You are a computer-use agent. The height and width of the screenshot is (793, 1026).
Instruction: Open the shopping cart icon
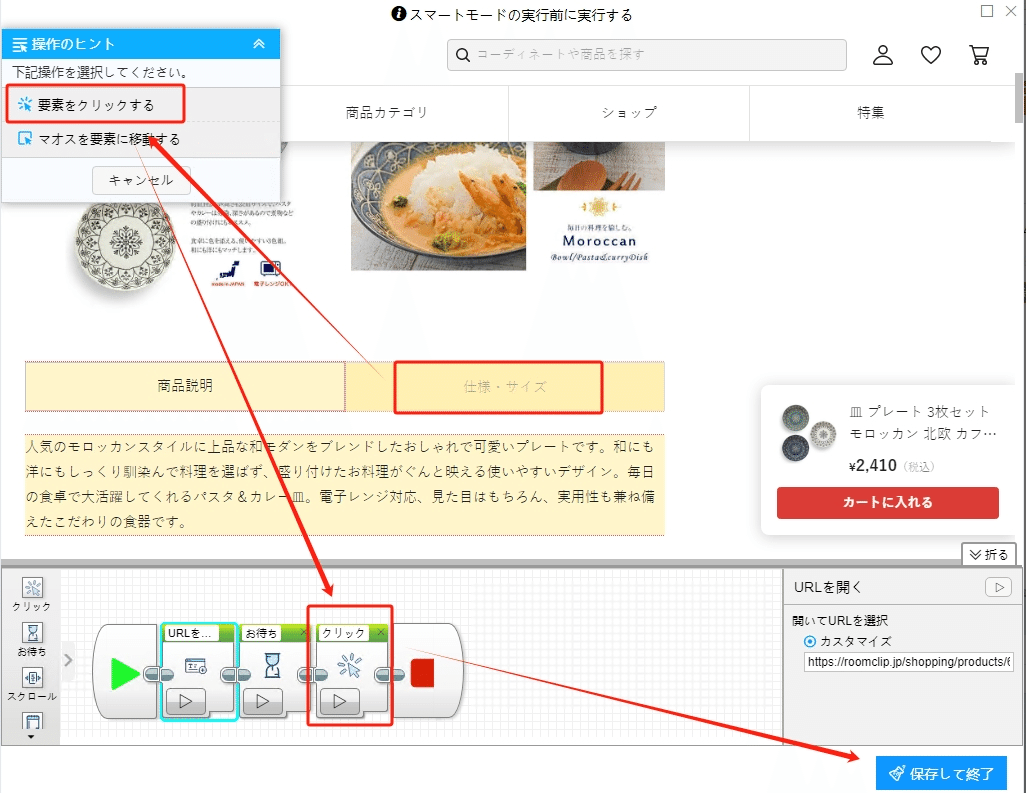979,55
